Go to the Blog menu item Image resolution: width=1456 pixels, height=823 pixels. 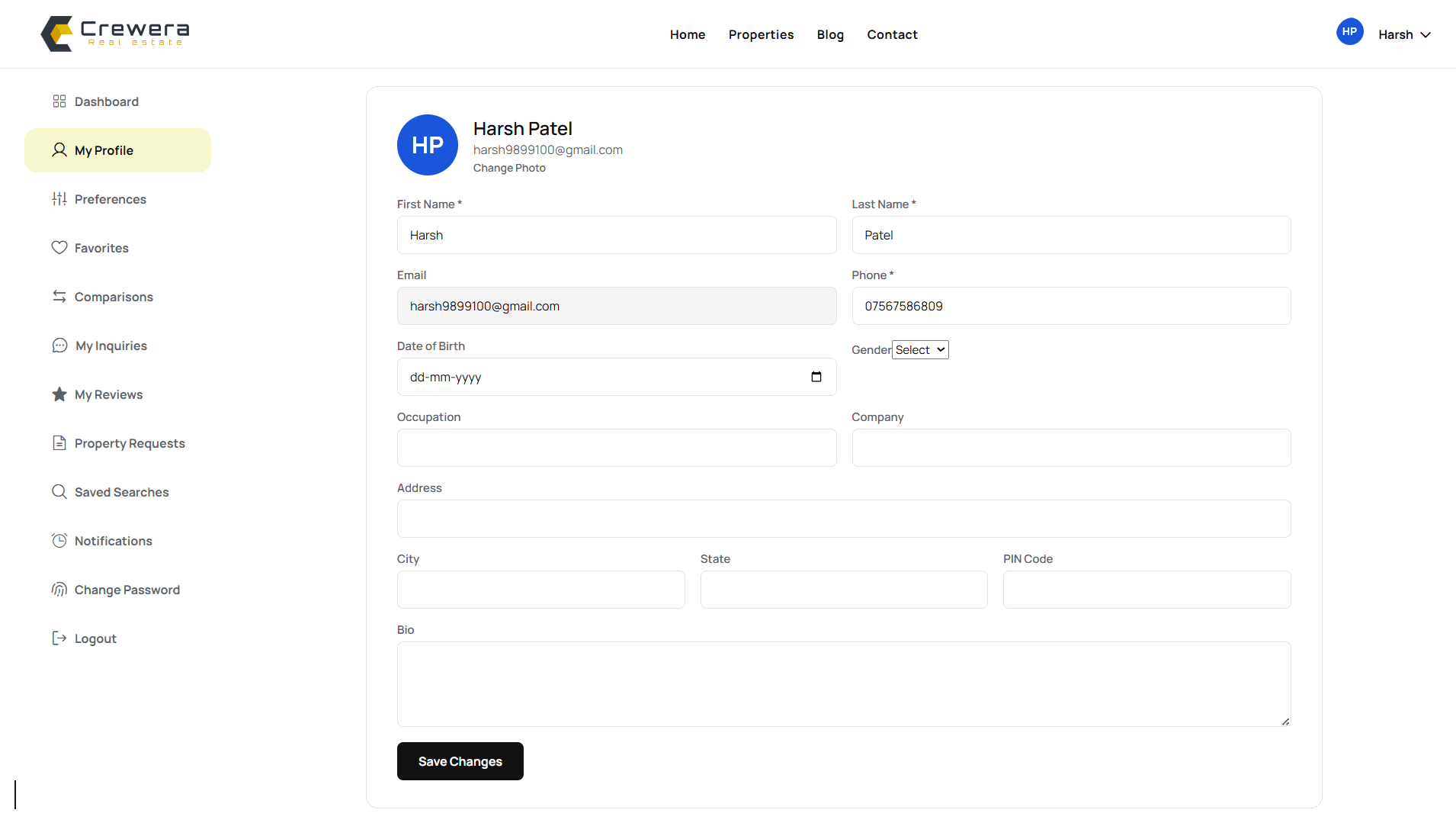[x=830, y=34]
